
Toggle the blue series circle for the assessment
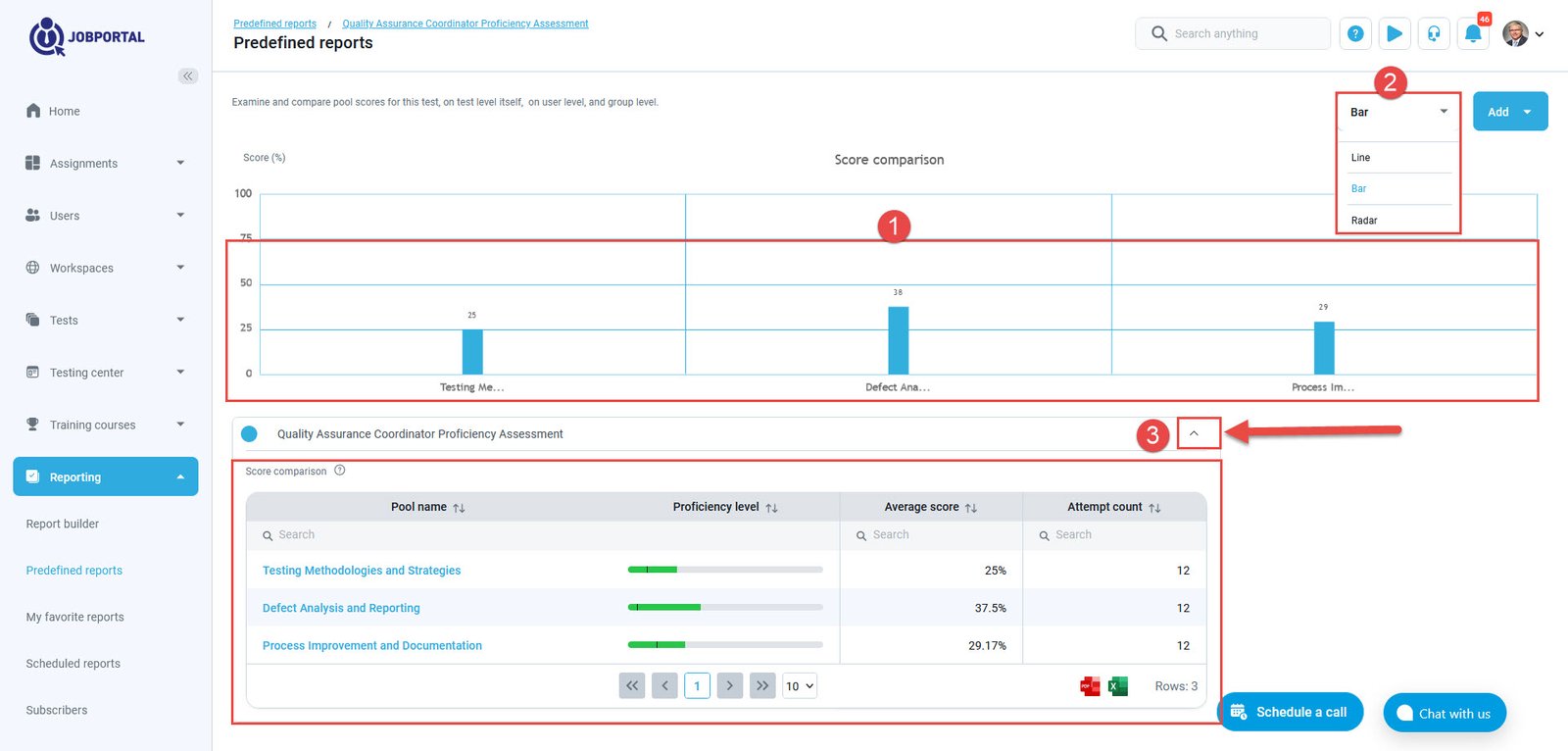pos(249,434)
